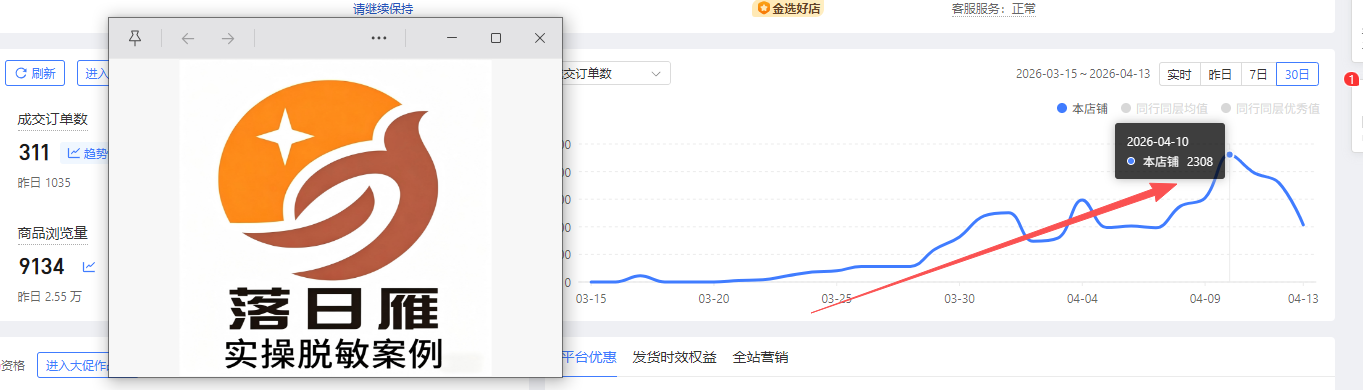Click the partially hidden 进入 button beside 刷新
Screen dimensions: 1363x390
(x=93, y=73)
